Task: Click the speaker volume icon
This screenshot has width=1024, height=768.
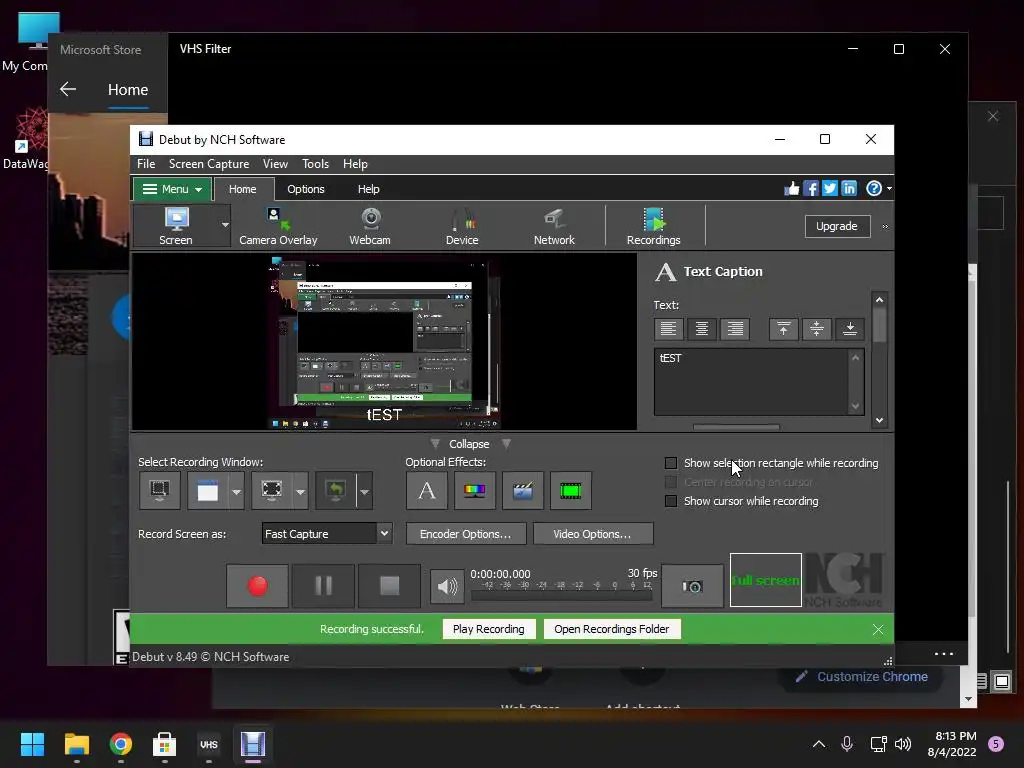Action: pyautogui.click(x=447, y=586)
